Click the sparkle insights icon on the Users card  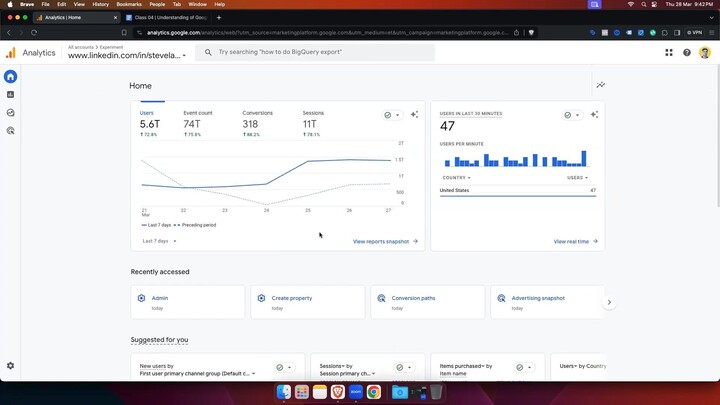tap(415, 115)
